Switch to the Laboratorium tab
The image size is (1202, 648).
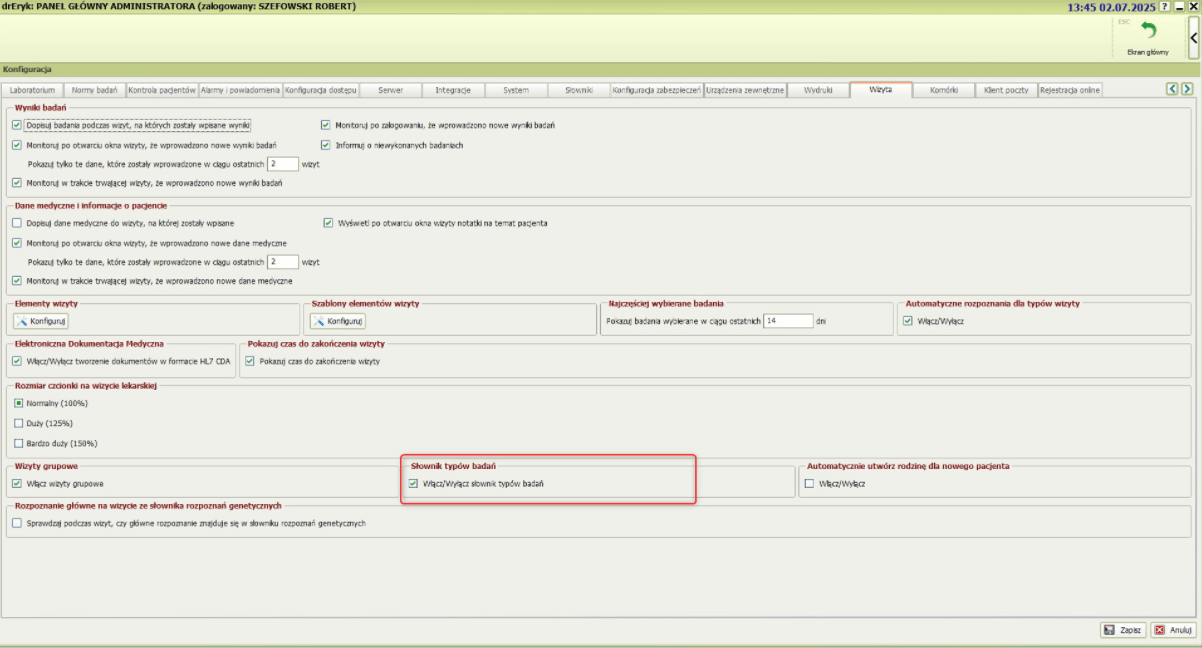coord(35,90)
